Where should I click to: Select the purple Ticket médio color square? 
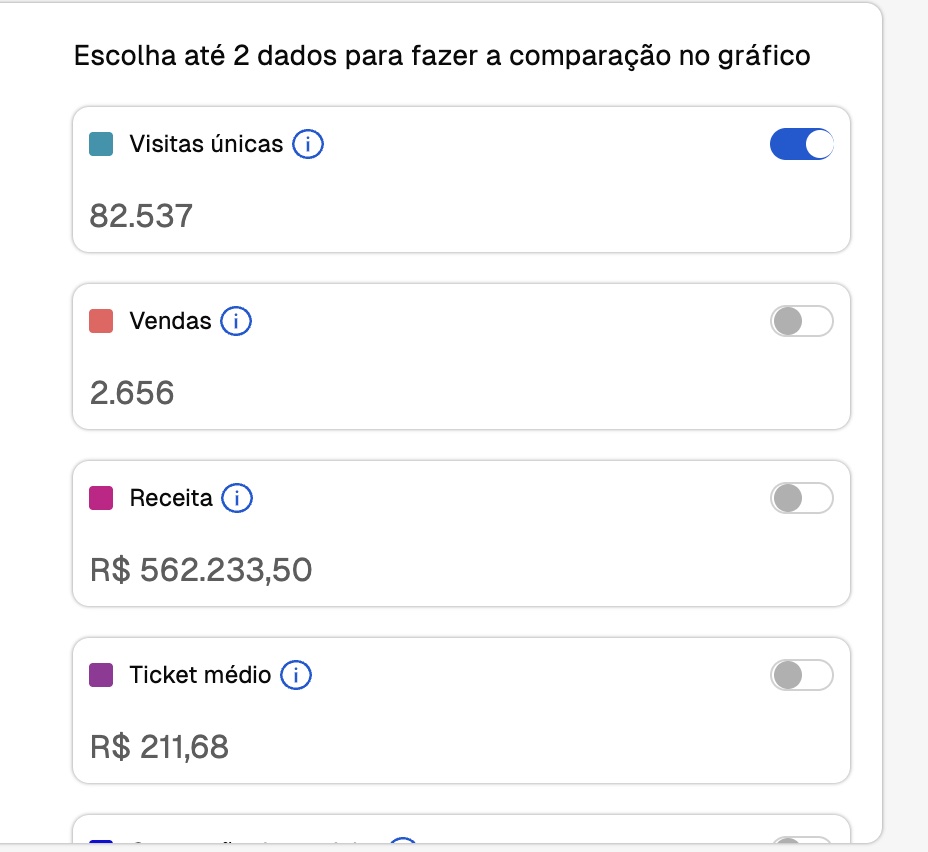tap(101, 675)
